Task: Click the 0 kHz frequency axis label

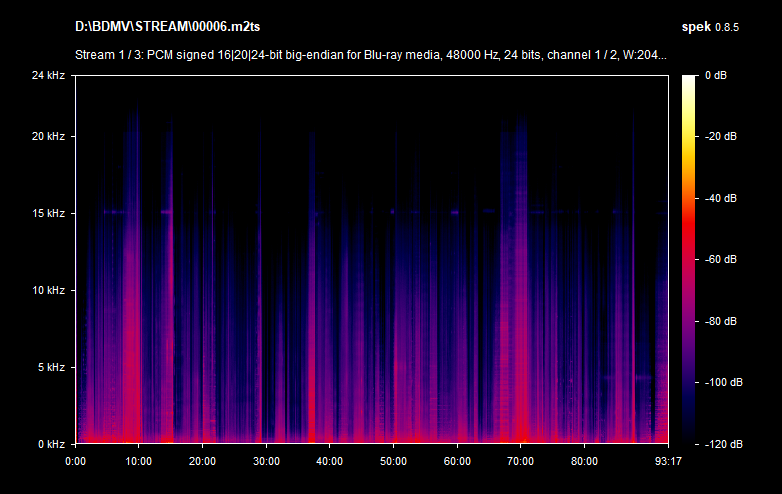Action: [49, 443]
